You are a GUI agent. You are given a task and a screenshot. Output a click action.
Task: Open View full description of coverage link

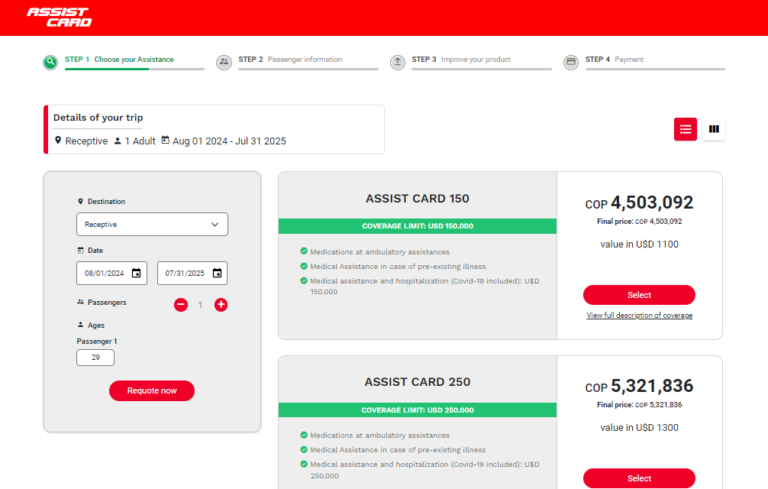pos(639,316)
